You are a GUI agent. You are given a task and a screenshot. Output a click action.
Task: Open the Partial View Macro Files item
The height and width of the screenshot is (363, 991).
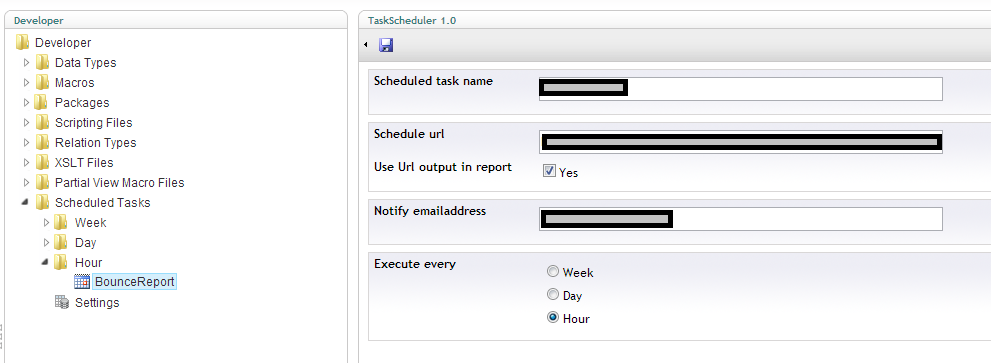coord(119,183)
